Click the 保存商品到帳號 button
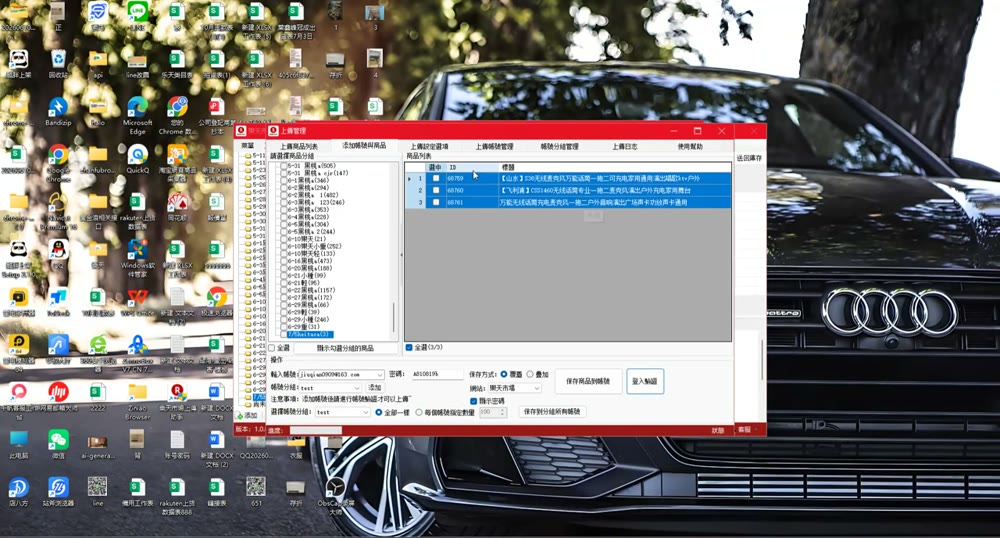This screenshot has height=538, width=1000. pos(588,381)
